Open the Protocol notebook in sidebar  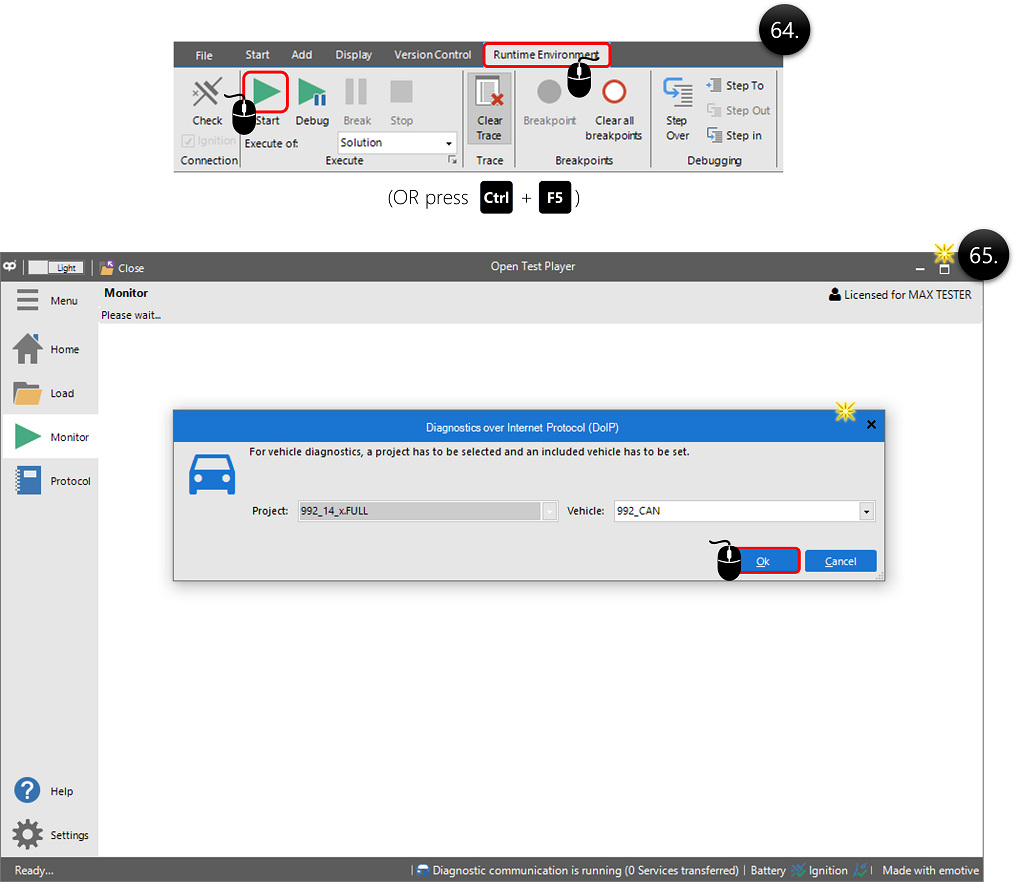tap(28, 481)
